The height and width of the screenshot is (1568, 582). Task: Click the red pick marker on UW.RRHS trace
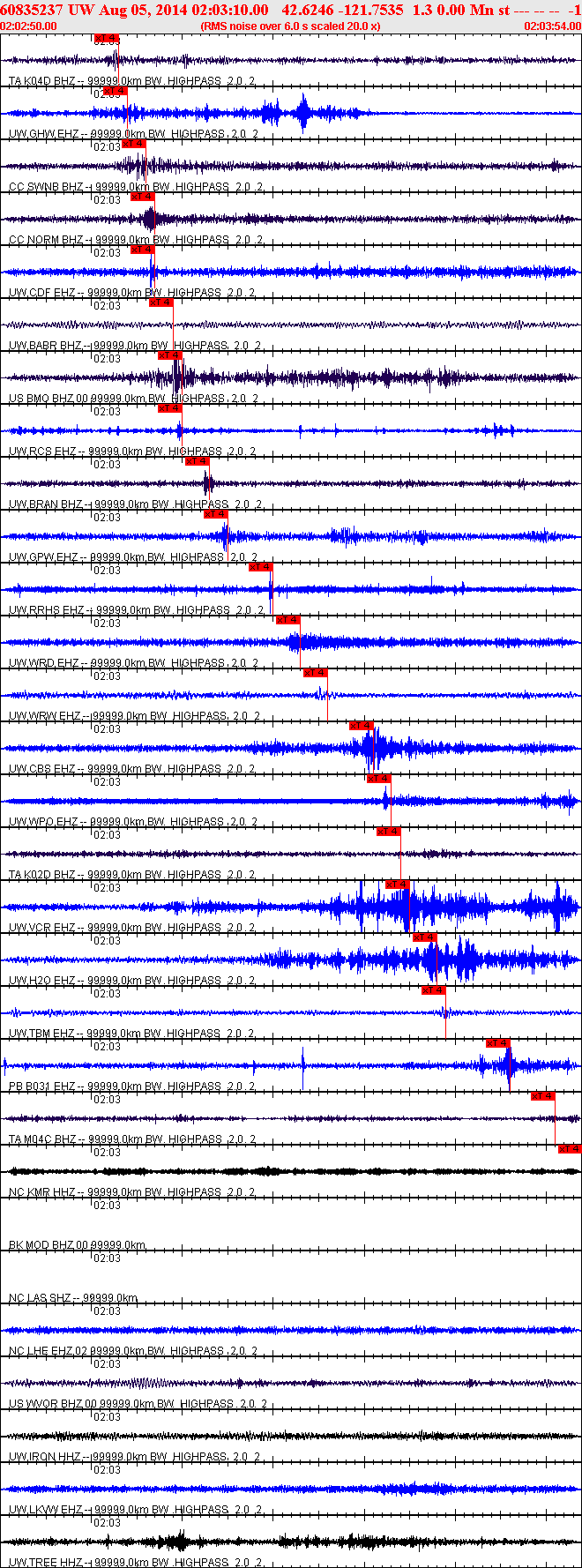pyautogui.click(x=261, y=567)
